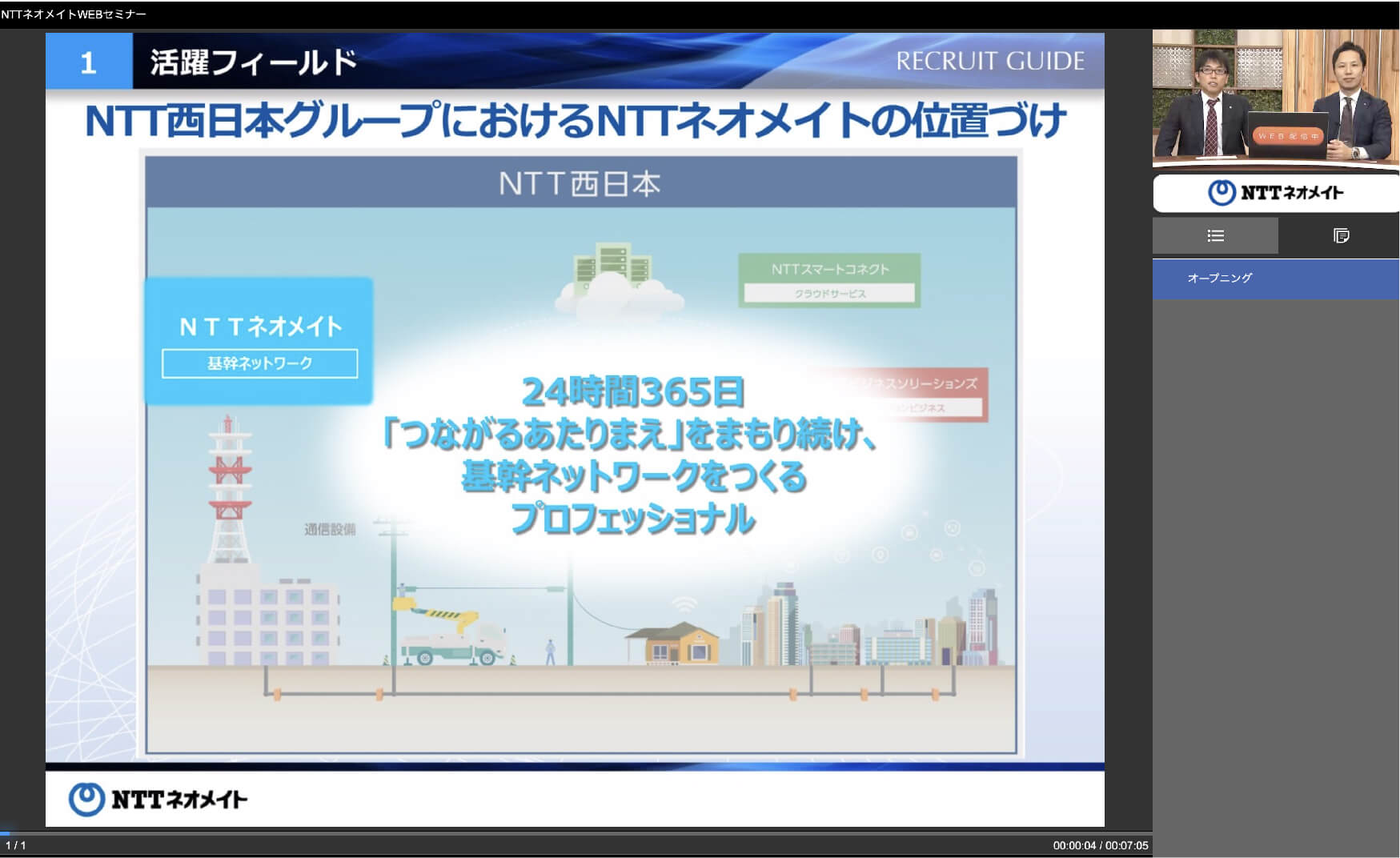Click the クラウドサービス label
The image size is (1400, 858).
point(829,294)
